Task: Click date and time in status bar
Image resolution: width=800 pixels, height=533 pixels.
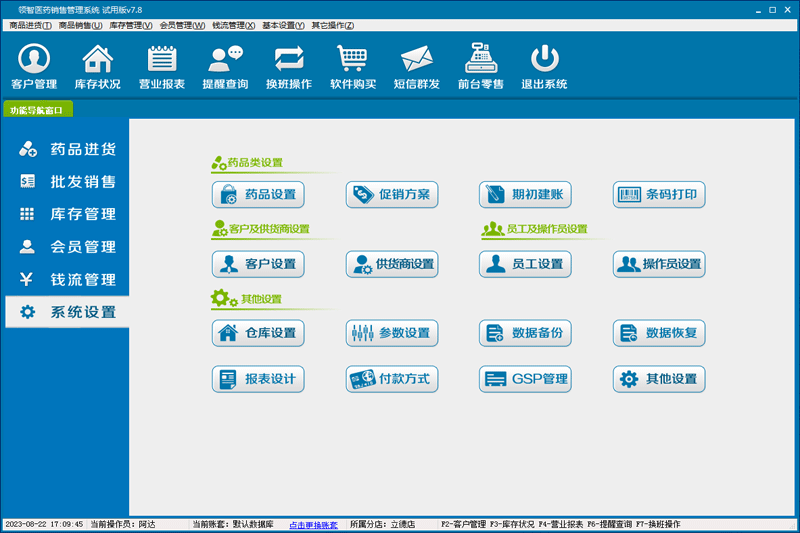Action: coord(44,524)
